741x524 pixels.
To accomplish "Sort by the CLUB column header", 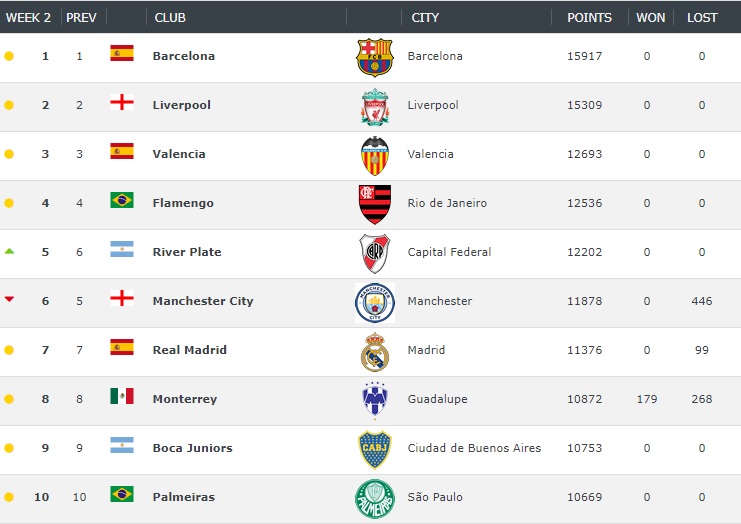I will 170,18.
